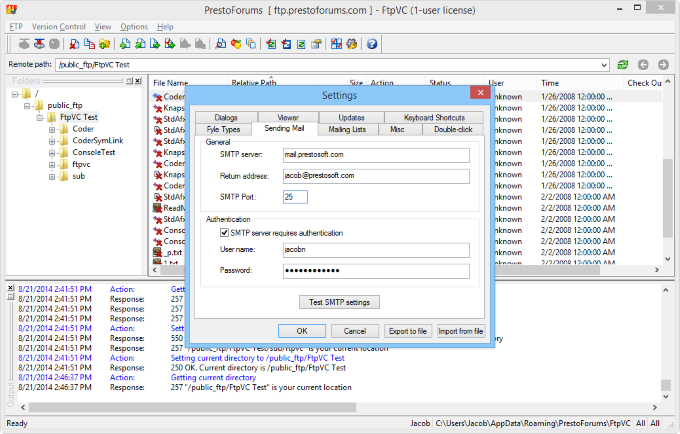Pin the Folders panel with its pin icon

[x=130, y=81]
